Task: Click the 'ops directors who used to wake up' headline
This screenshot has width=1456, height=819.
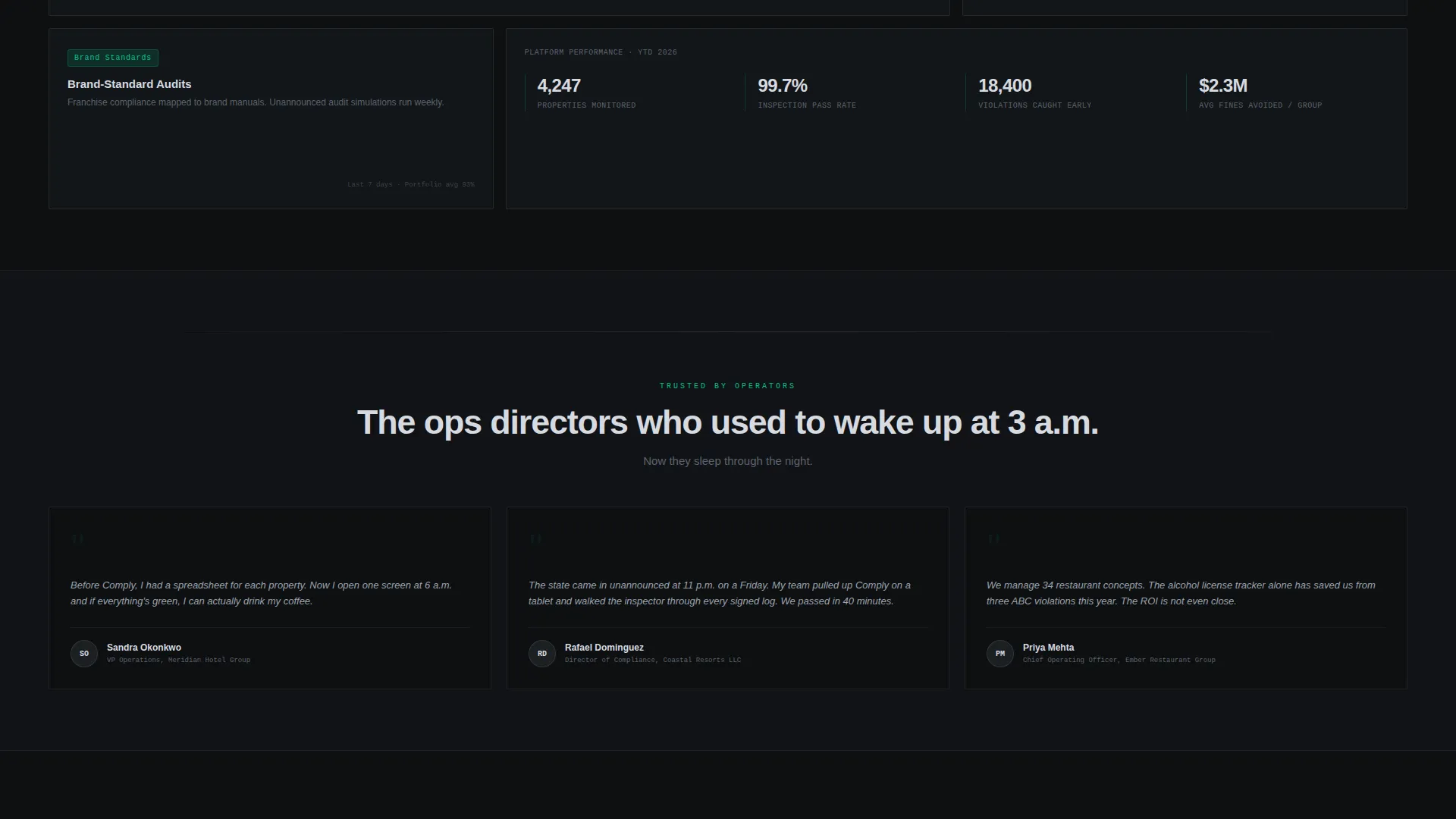Action: tap(728, 422)
